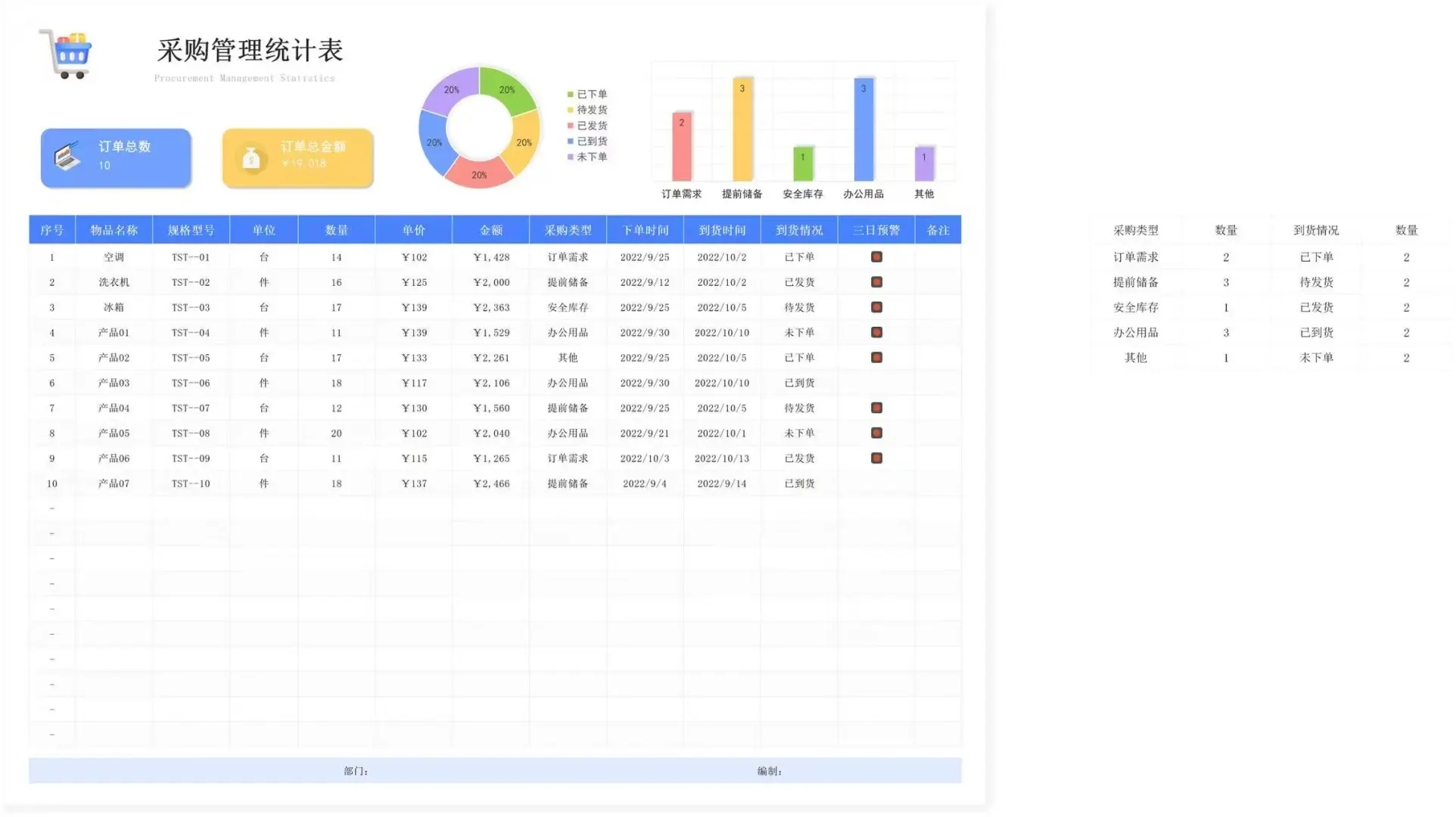Select the 订单总金额 summary card
Image resolution: width=1456 pixels, height=817 pixels.
click(297, 157)
